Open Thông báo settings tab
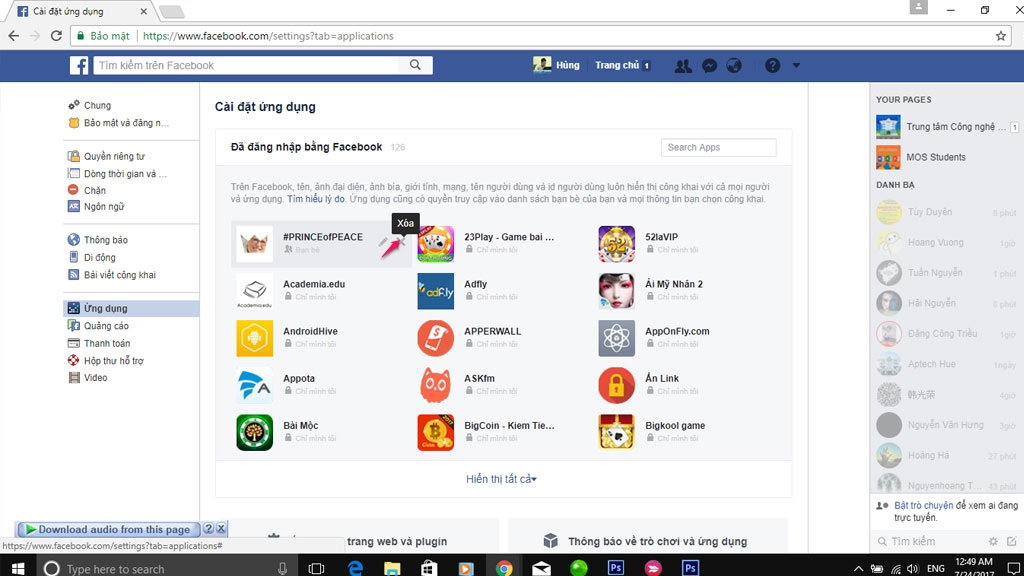This screenshot has width=1024, height=576. point(105,240)
